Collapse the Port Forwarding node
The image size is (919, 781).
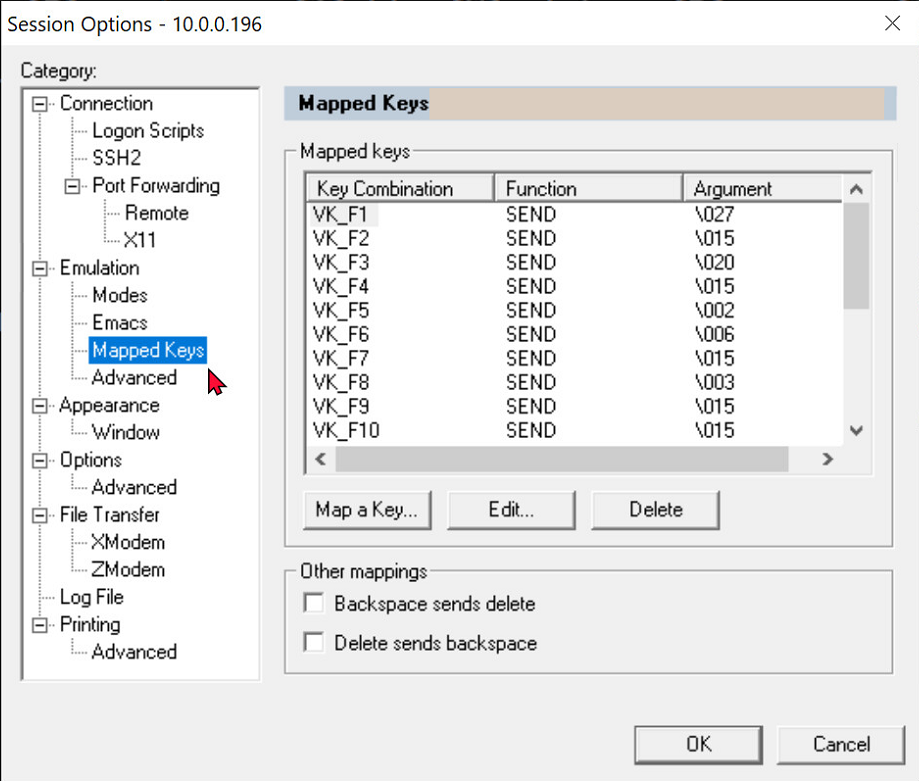pyautogui.click(x=72, y=186)
